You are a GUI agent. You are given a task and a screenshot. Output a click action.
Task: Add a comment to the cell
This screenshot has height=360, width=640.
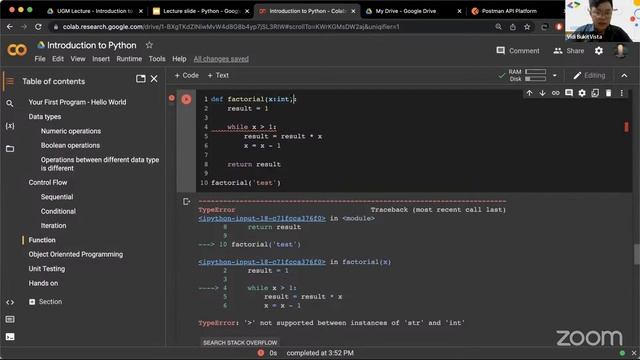(569, 93)
